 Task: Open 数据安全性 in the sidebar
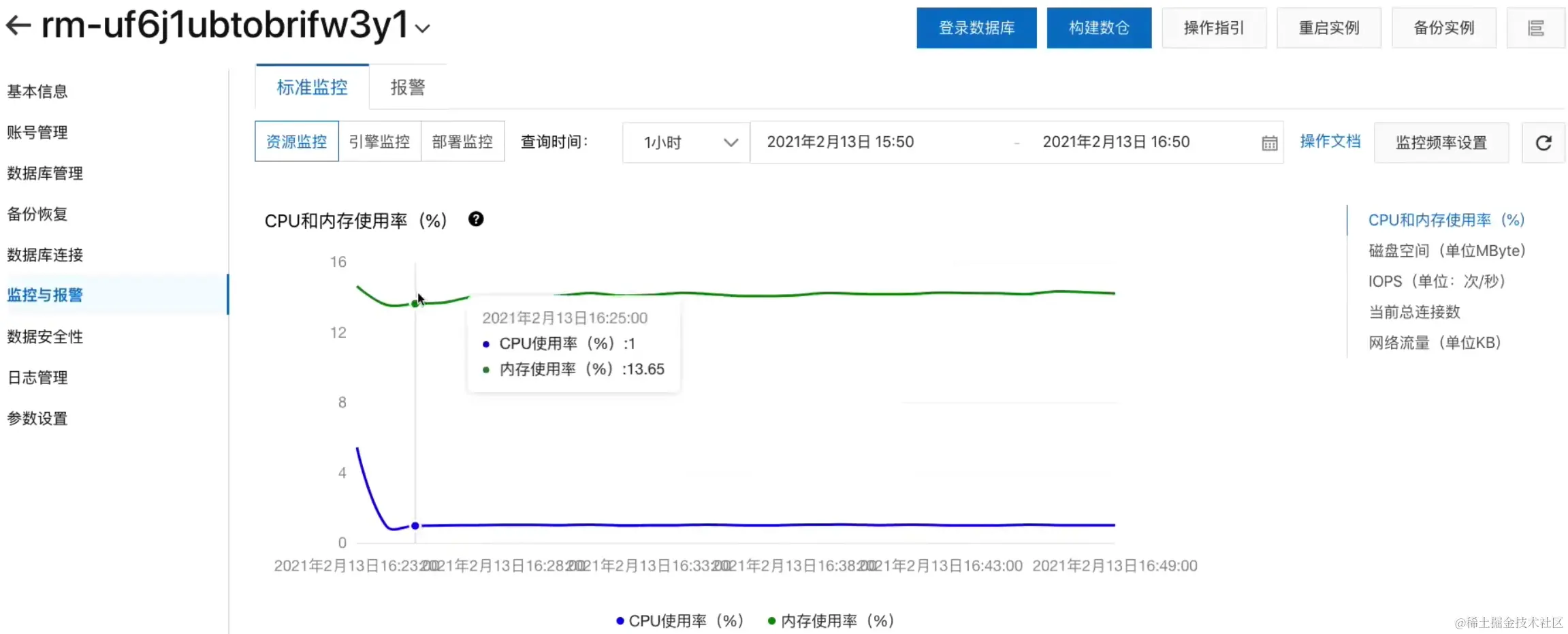[45, 336]
